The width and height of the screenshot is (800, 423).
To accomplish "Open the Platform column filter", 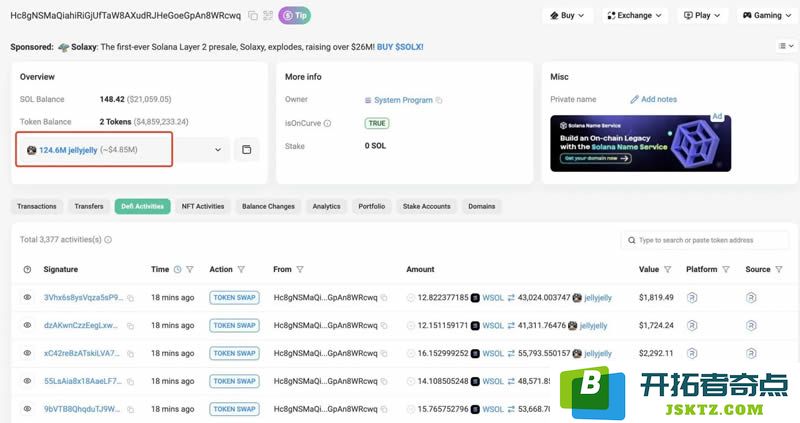I will pos(726,269).
